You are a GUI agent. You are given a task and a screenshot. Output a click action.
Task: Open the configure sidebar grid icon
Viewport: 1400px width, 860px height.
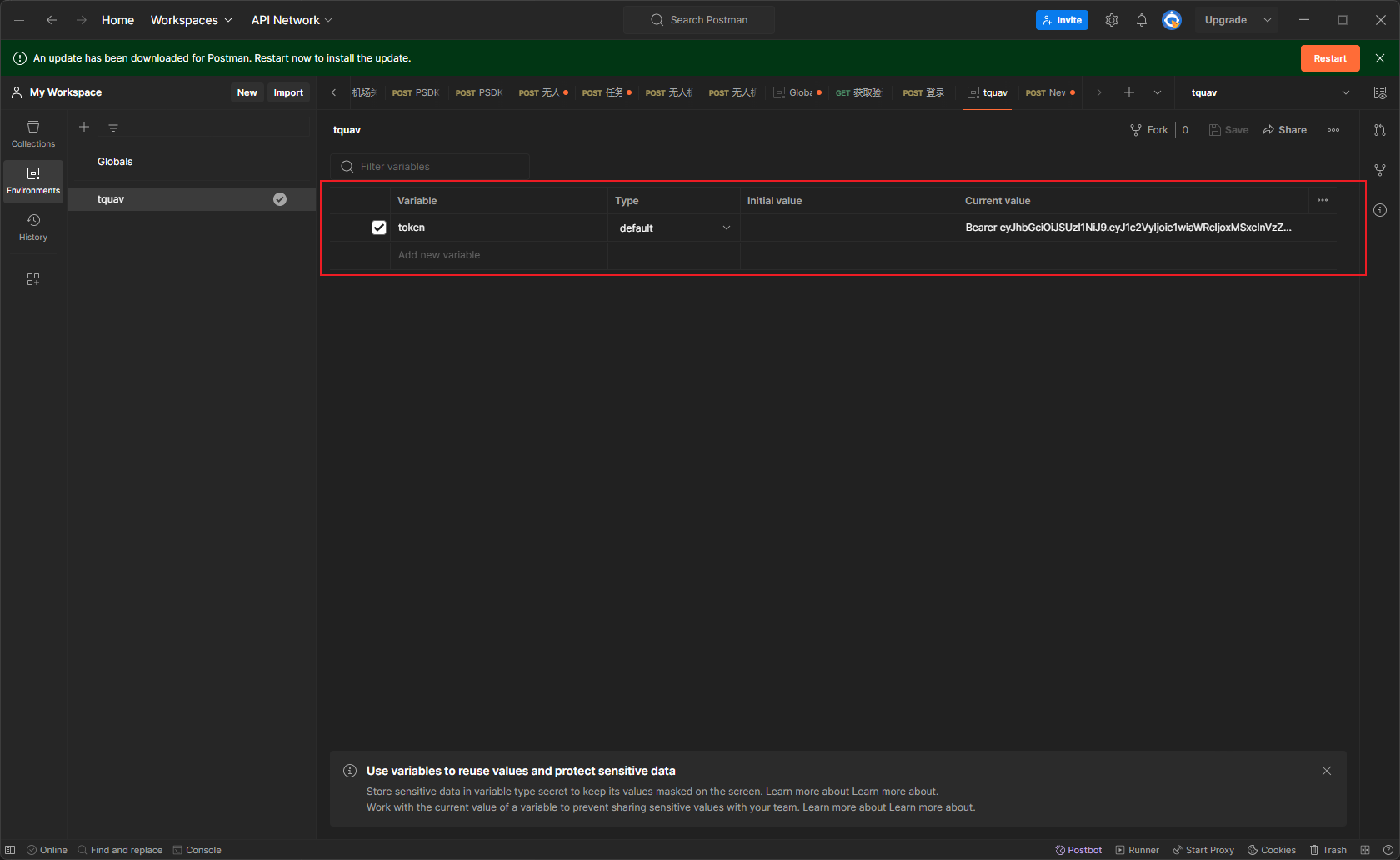[x=33, y=279]
